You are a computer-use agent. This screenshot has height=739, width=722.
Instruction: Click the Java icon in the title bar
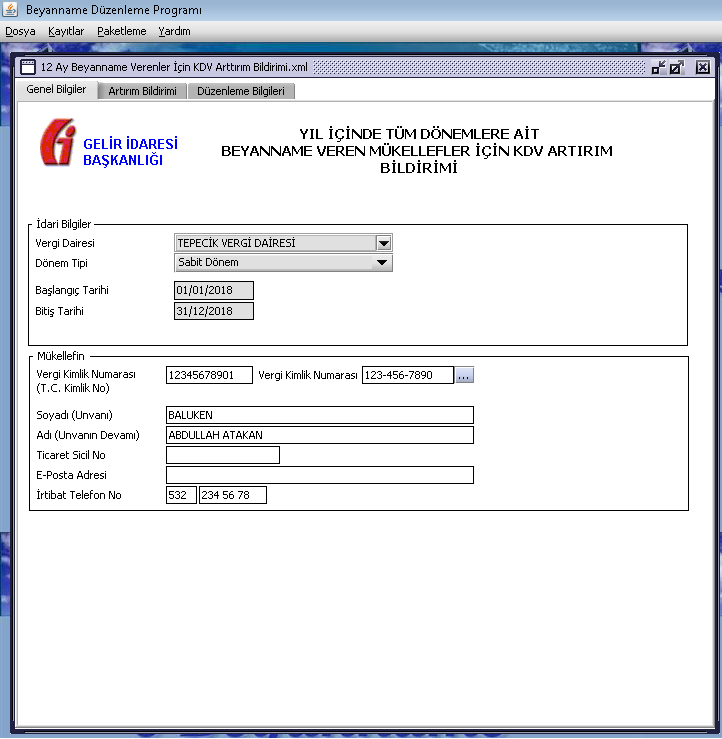coord(10,9)
